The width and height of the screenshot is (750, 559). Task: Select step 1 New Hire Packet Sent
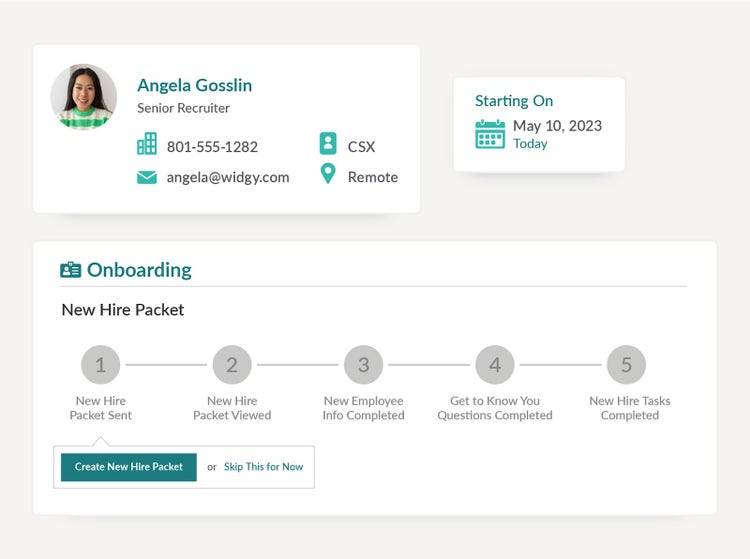pyautogui.click(x=101, y=365)
